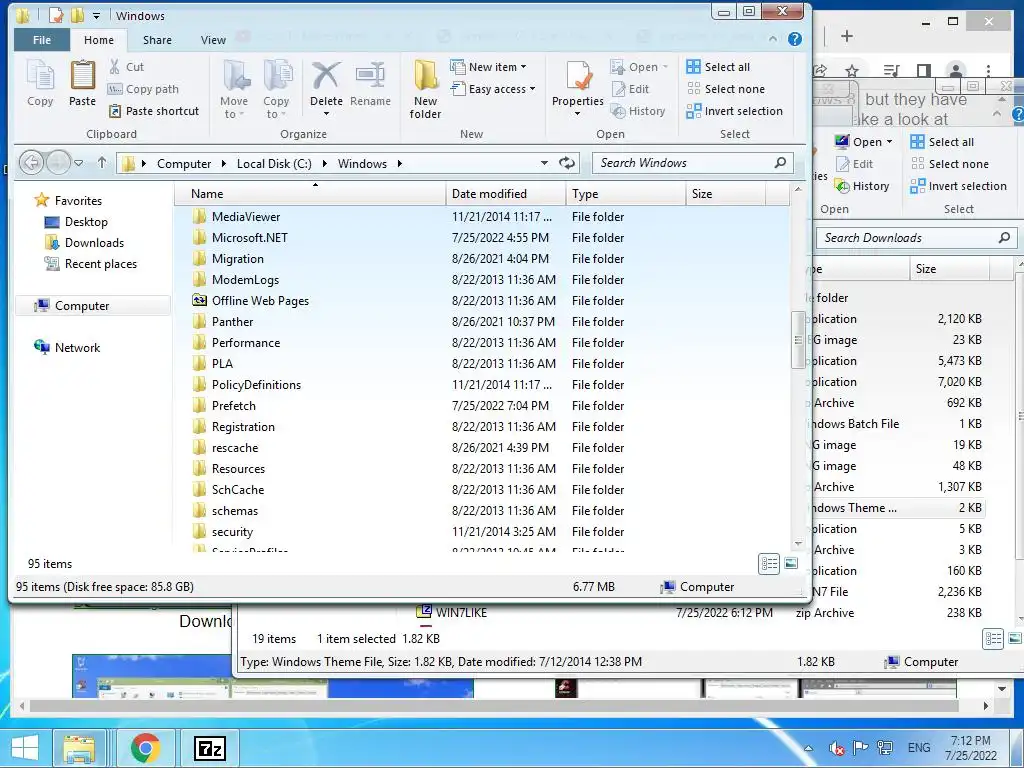Click History in the front Windows ribbon
This screenshot has height=768, width=1024.
coord(638,111)
